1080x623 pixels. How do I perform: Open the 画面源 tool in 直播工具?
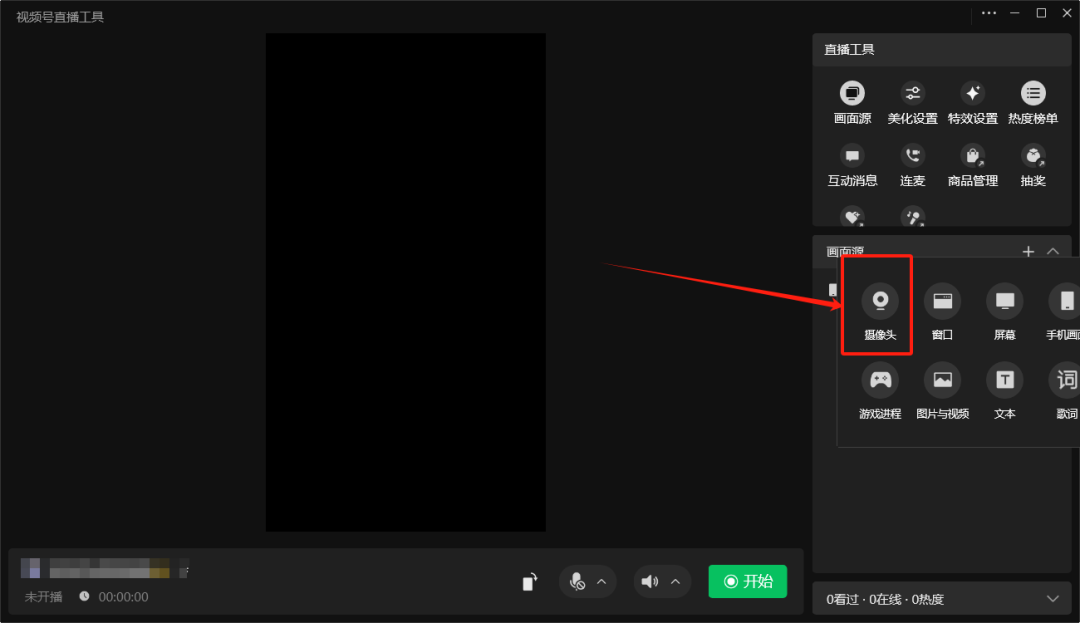pyautogui.click(x=852, y=94)
